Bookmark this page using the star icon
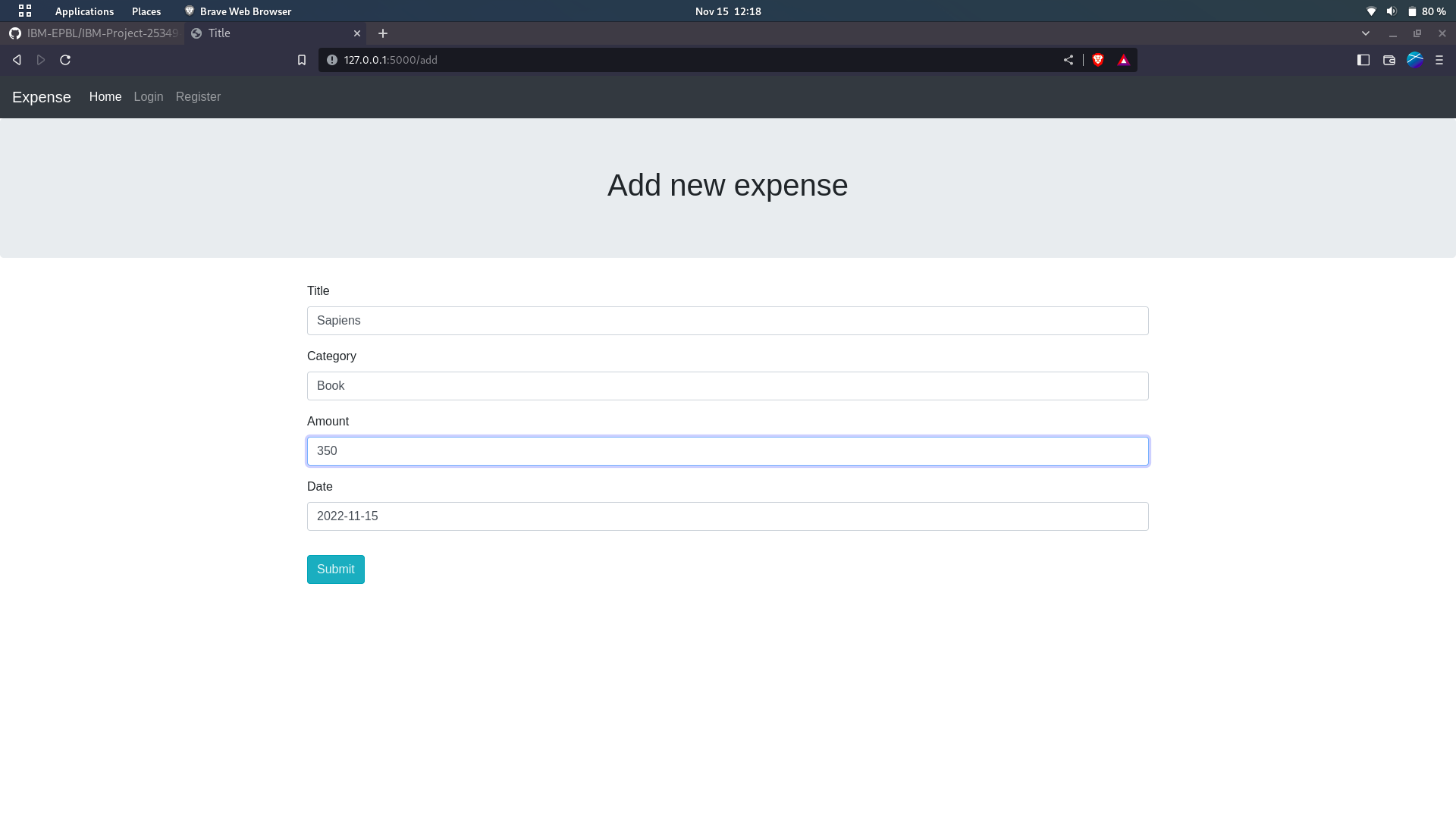 pos(302,60)
